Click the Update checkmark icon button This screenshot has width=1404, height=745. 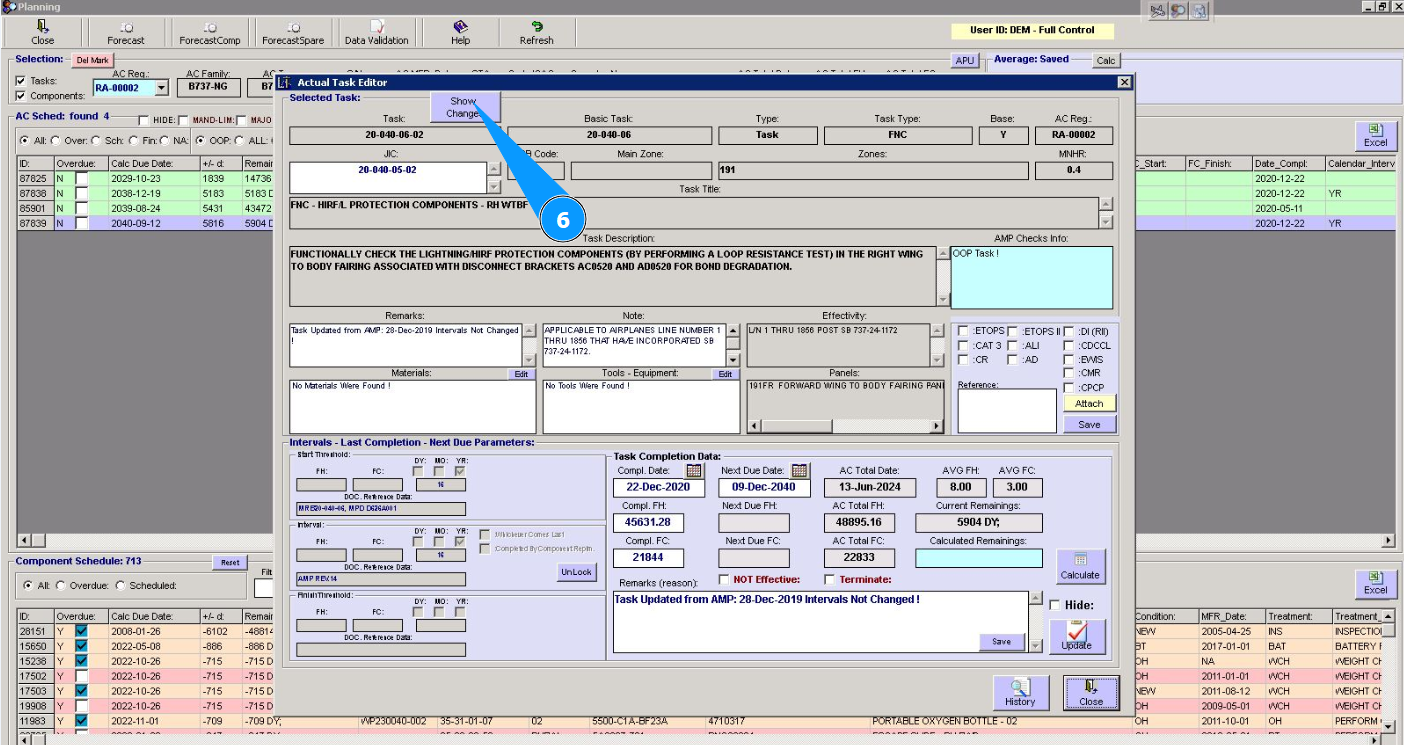[x=1076, y=637]
